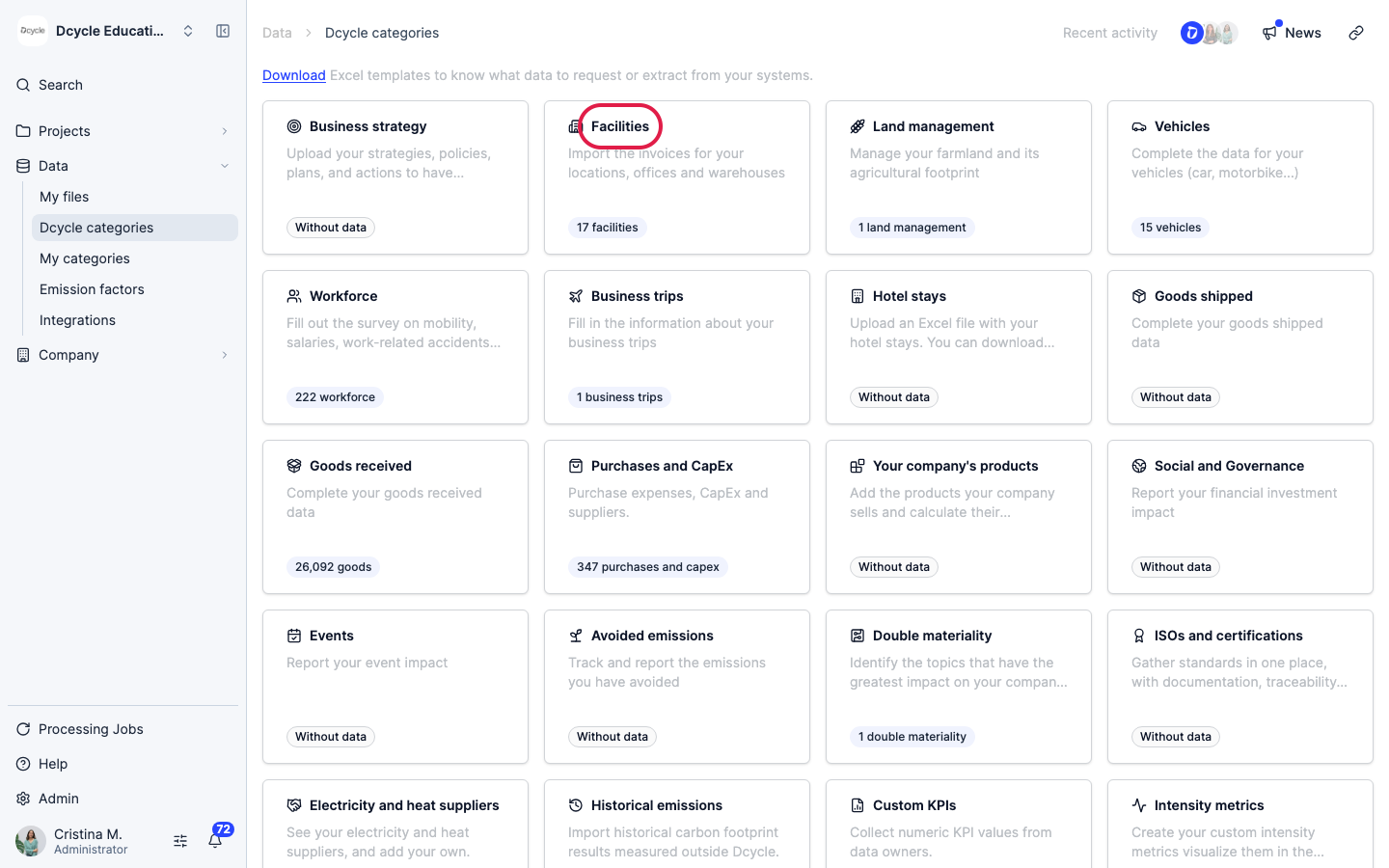Viewport: 1389px width, 868px height.
Task: Click the Data breadcrumb
Action: (x=277, y=33)
